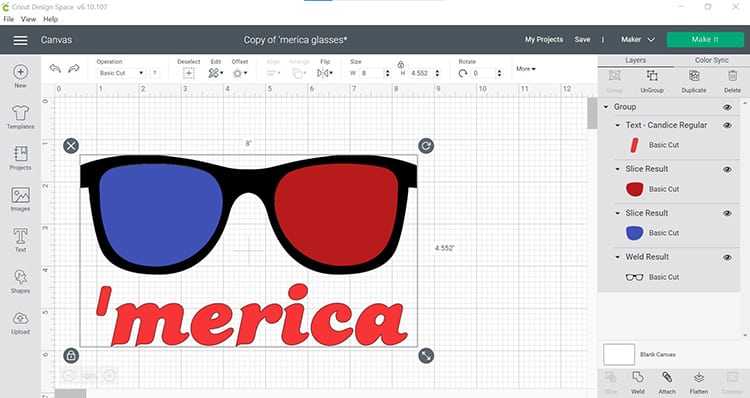
Task: Select the glasses Weld Result thumbnail
Action: (x=634, y=277)
